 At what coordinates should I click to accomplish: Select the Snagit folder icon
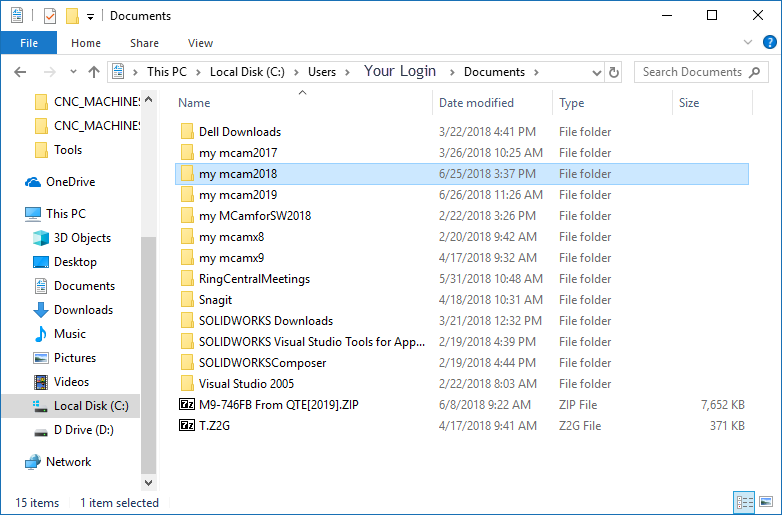[x=187, y=300]
